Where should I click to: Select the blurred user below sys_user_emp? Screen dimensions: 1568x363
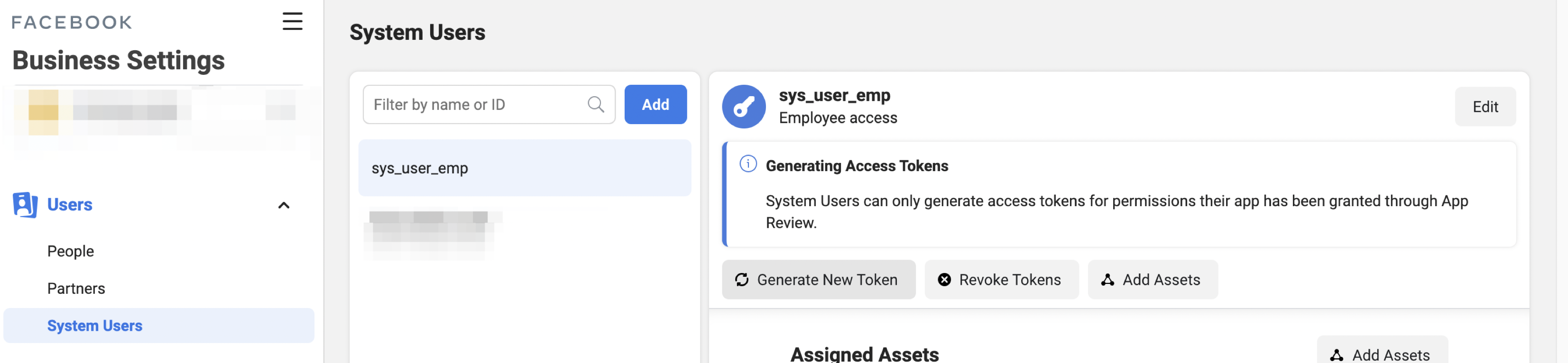pyautogui.click(x=431, y=228)
